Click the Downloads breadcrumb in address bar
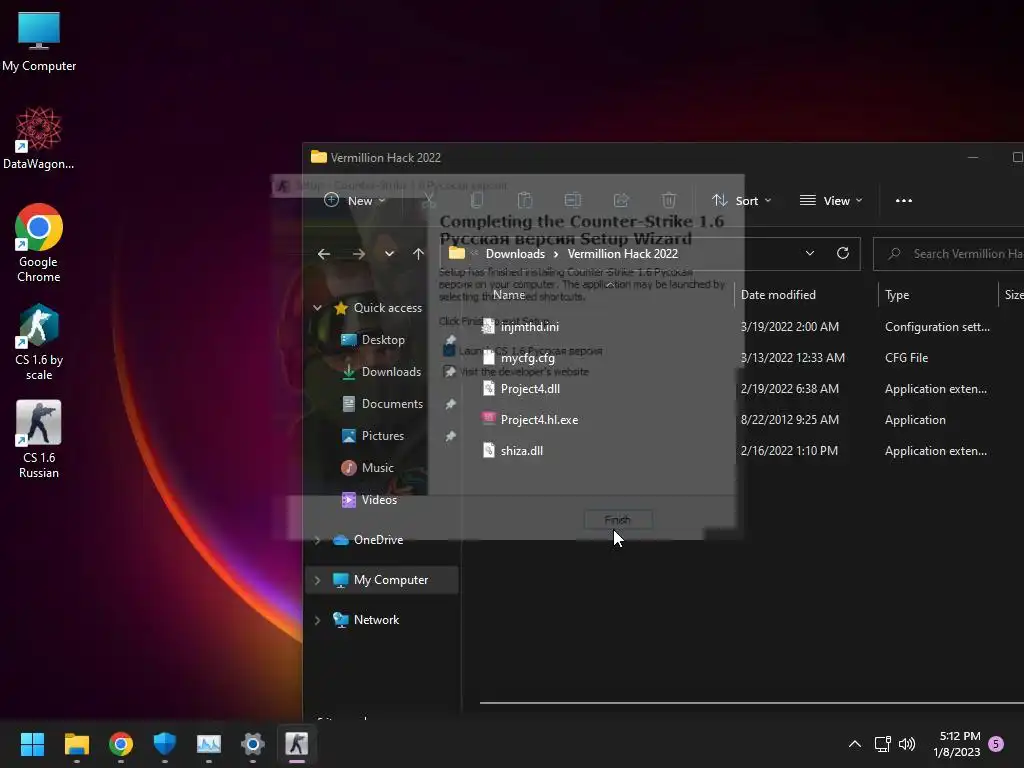 click(x=515, y=254)
